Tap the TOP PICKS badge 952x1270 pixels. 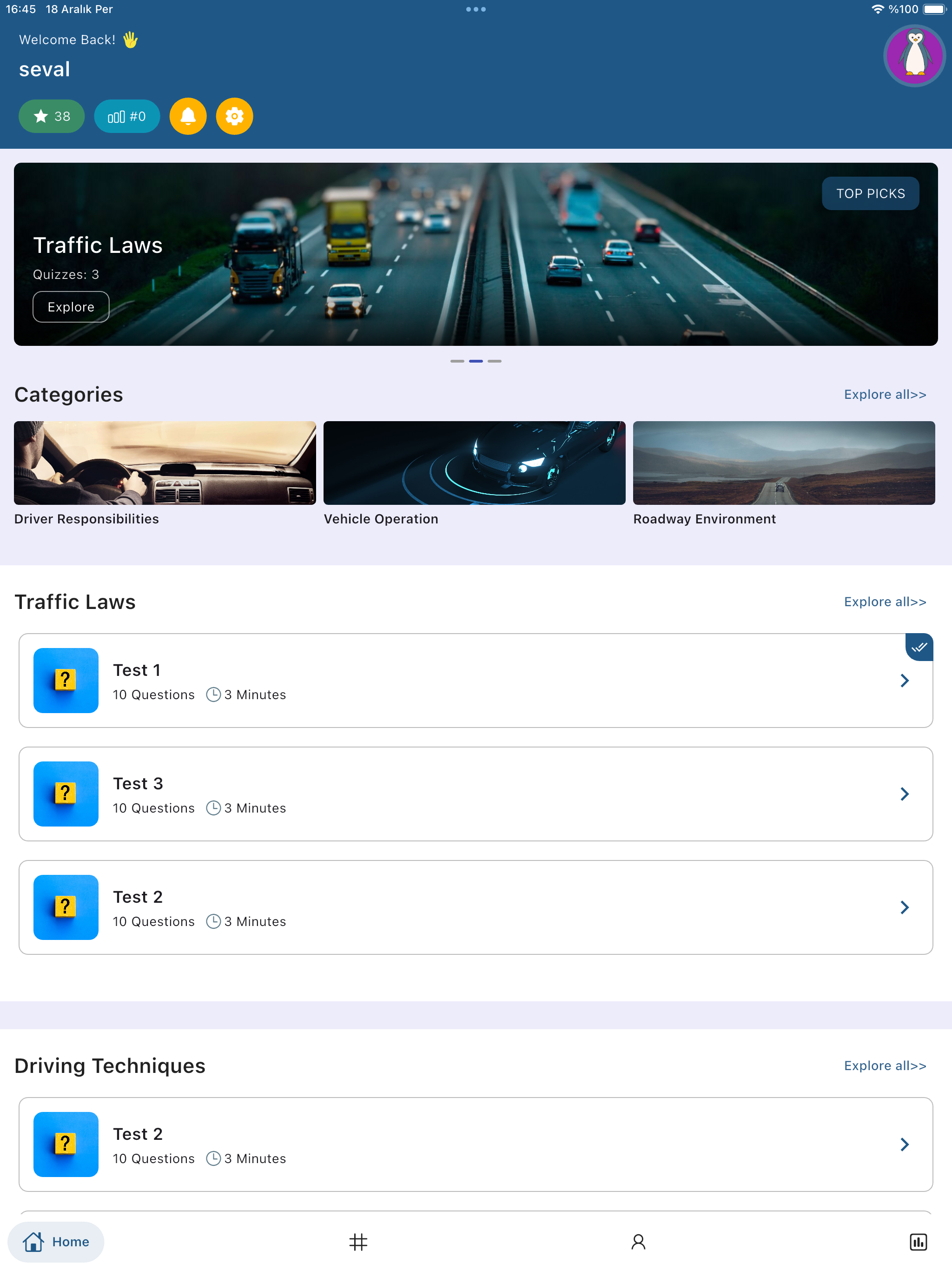[x=870, y=193]
